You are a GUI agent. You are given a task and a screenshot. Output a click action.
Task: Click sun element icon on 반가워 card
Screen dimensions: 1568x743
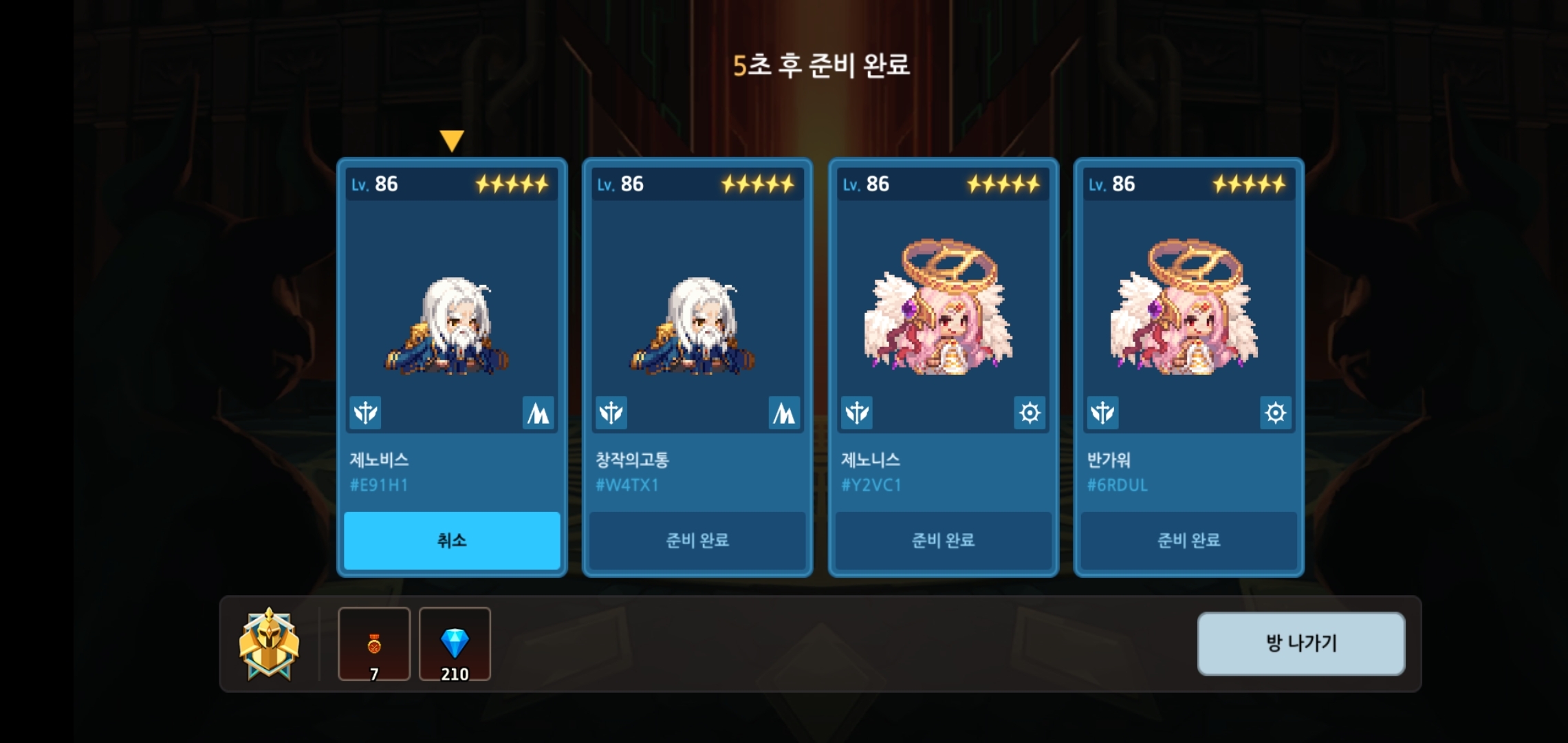[1276, 413]
